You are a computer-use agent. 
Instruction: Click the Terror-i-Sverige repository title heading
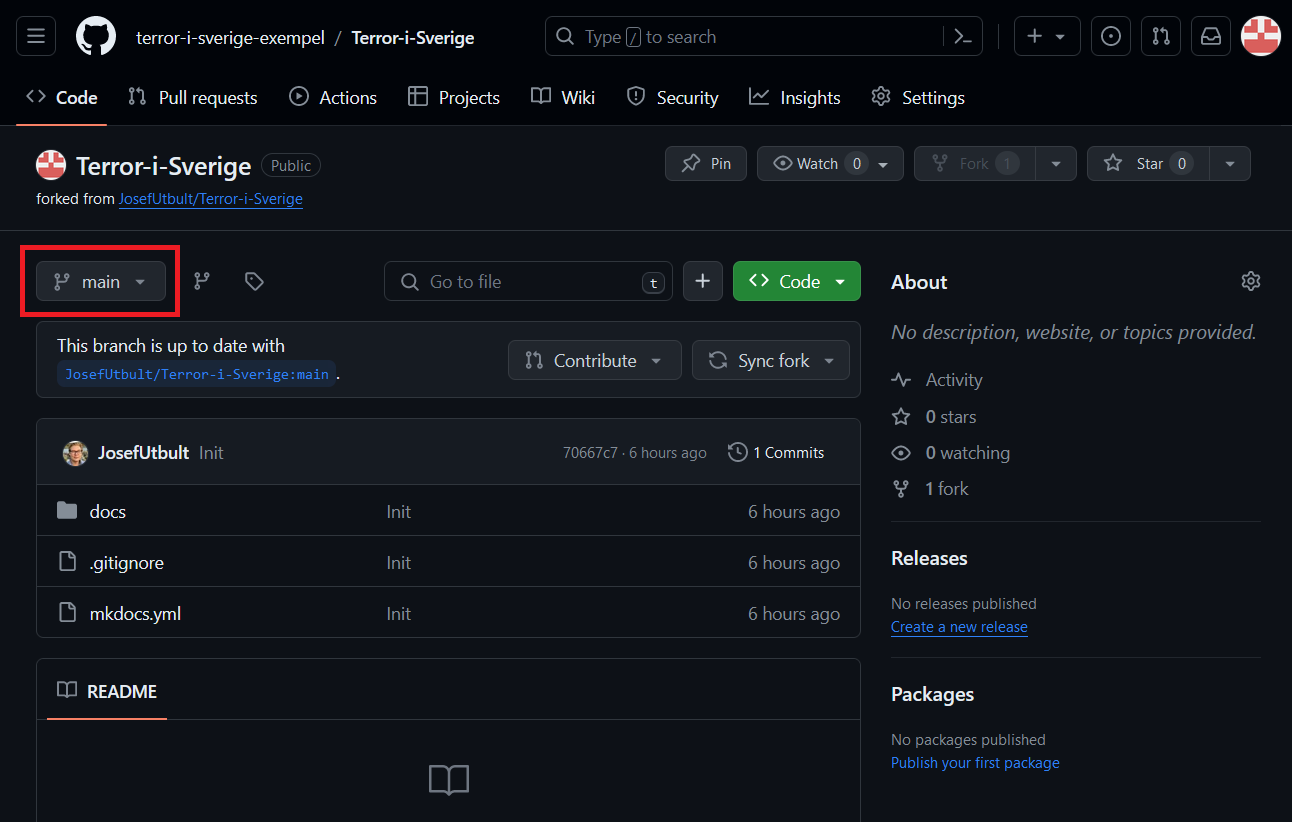164,165
